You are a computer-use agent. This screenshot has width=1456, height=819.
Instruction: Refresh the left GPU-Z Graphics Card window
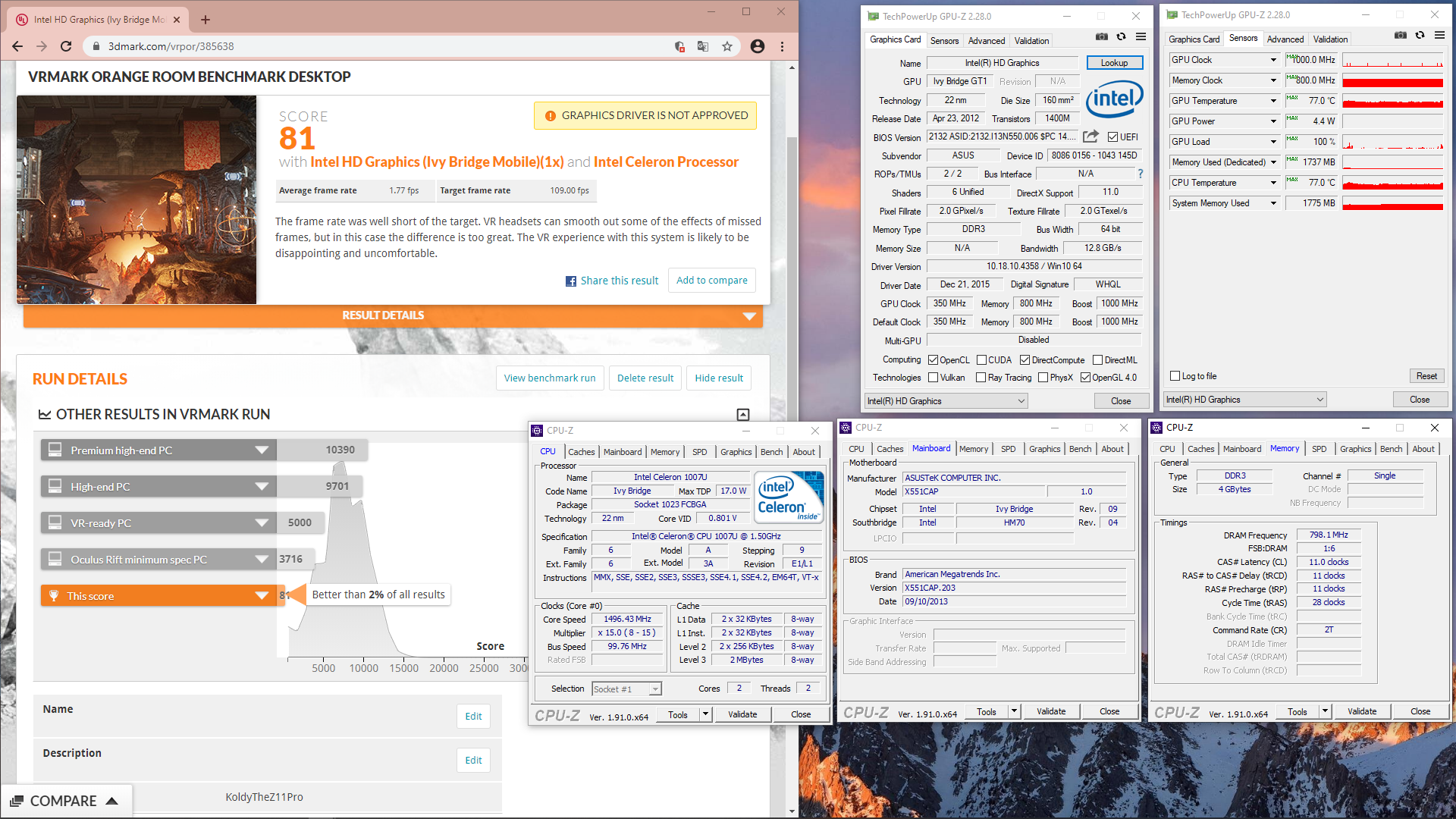pos(1121,36)
